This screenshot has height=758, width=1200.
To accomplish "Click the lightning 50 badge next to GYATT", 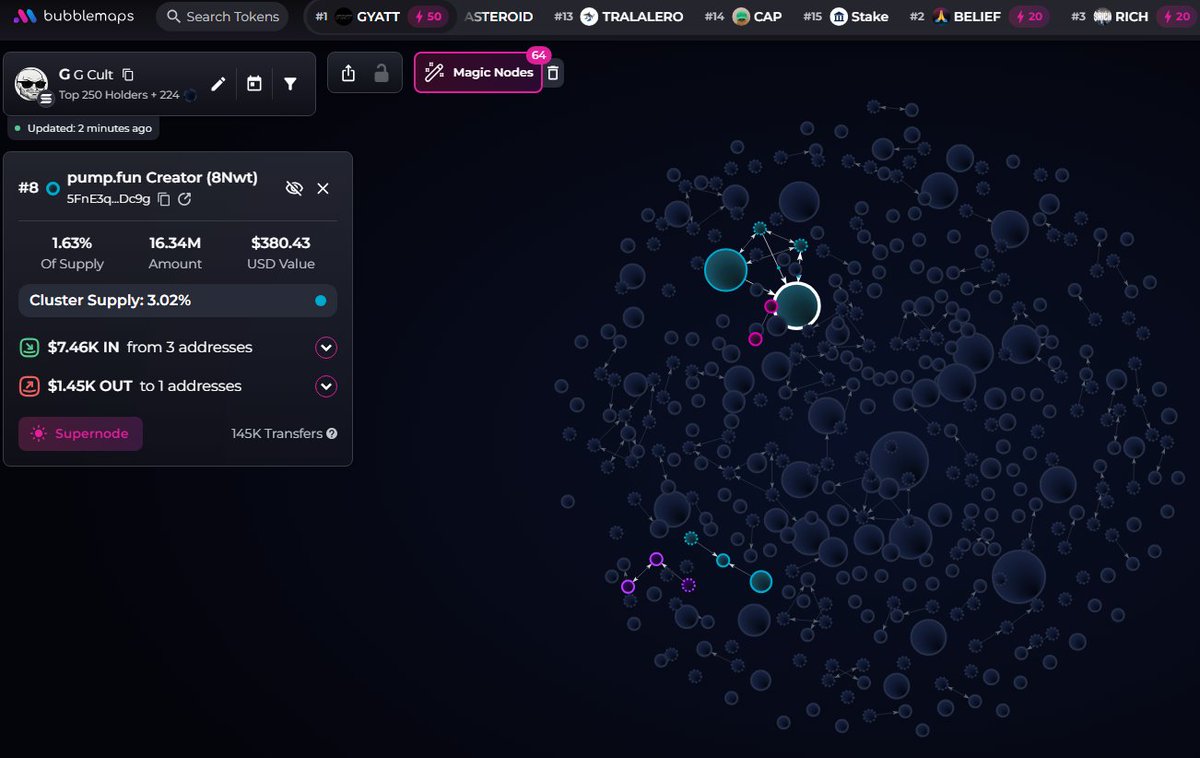I will pyautogui.click(x=427, y=16).
